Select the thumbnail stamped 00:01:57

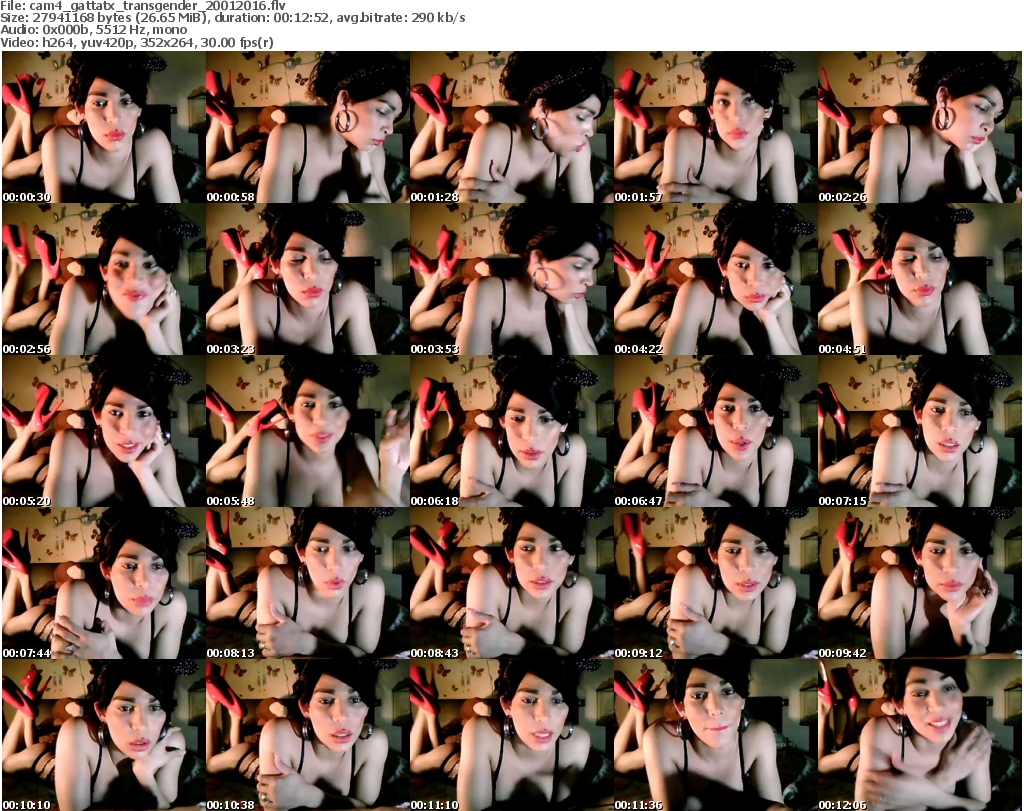click(x=716, y=127)
